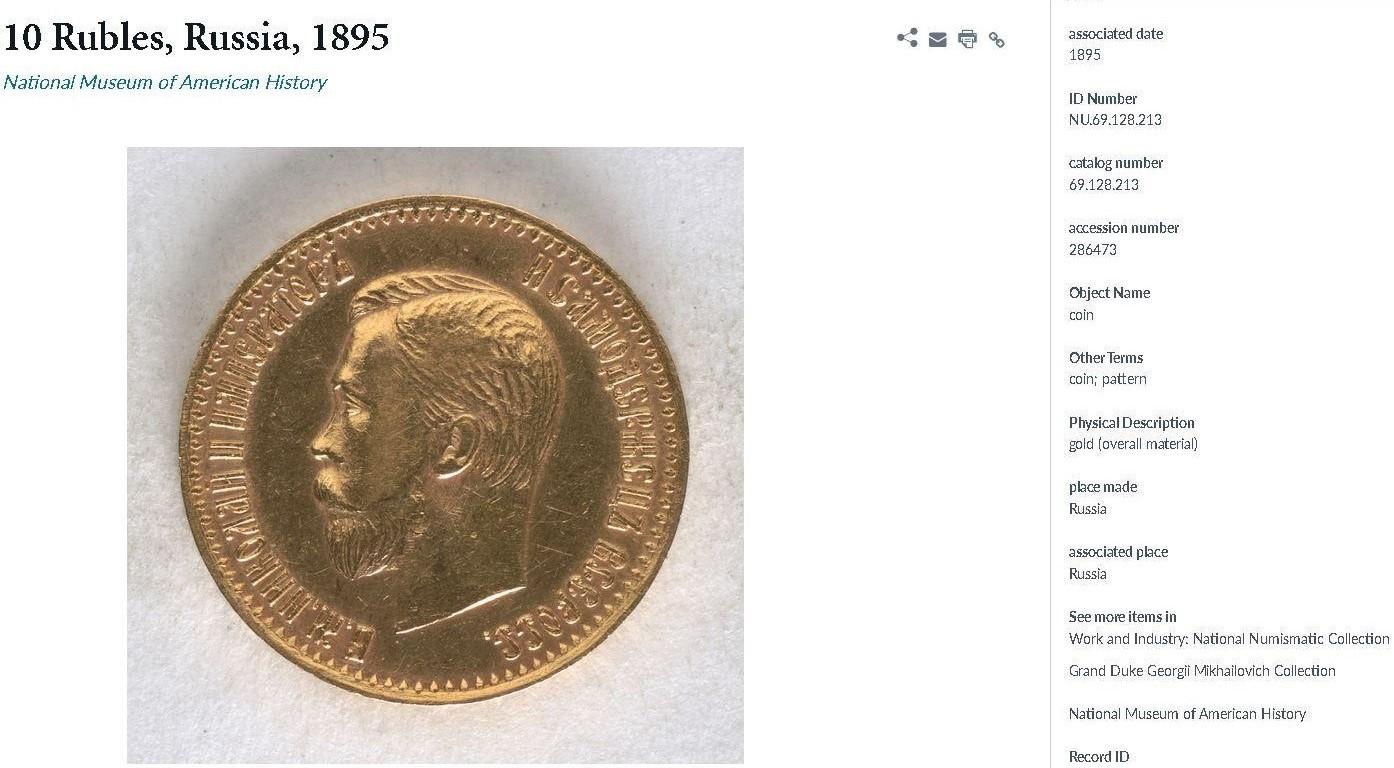Click the associated place value Russia
Viewport: 1394px width, 768px height.
[1088, 574]
